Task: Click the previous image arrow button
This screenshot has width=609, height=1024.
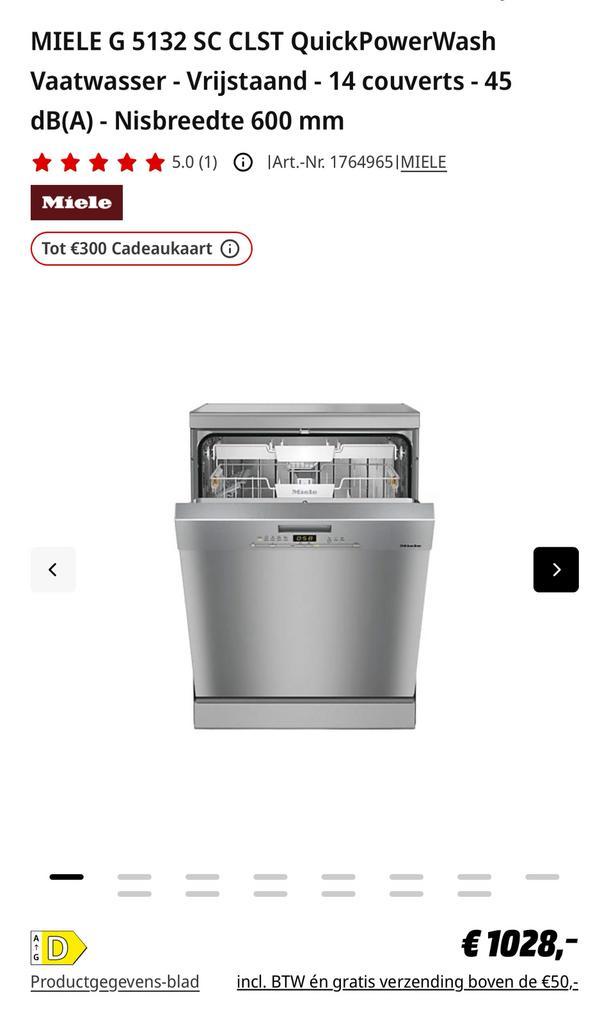Action: coord(53,569)
